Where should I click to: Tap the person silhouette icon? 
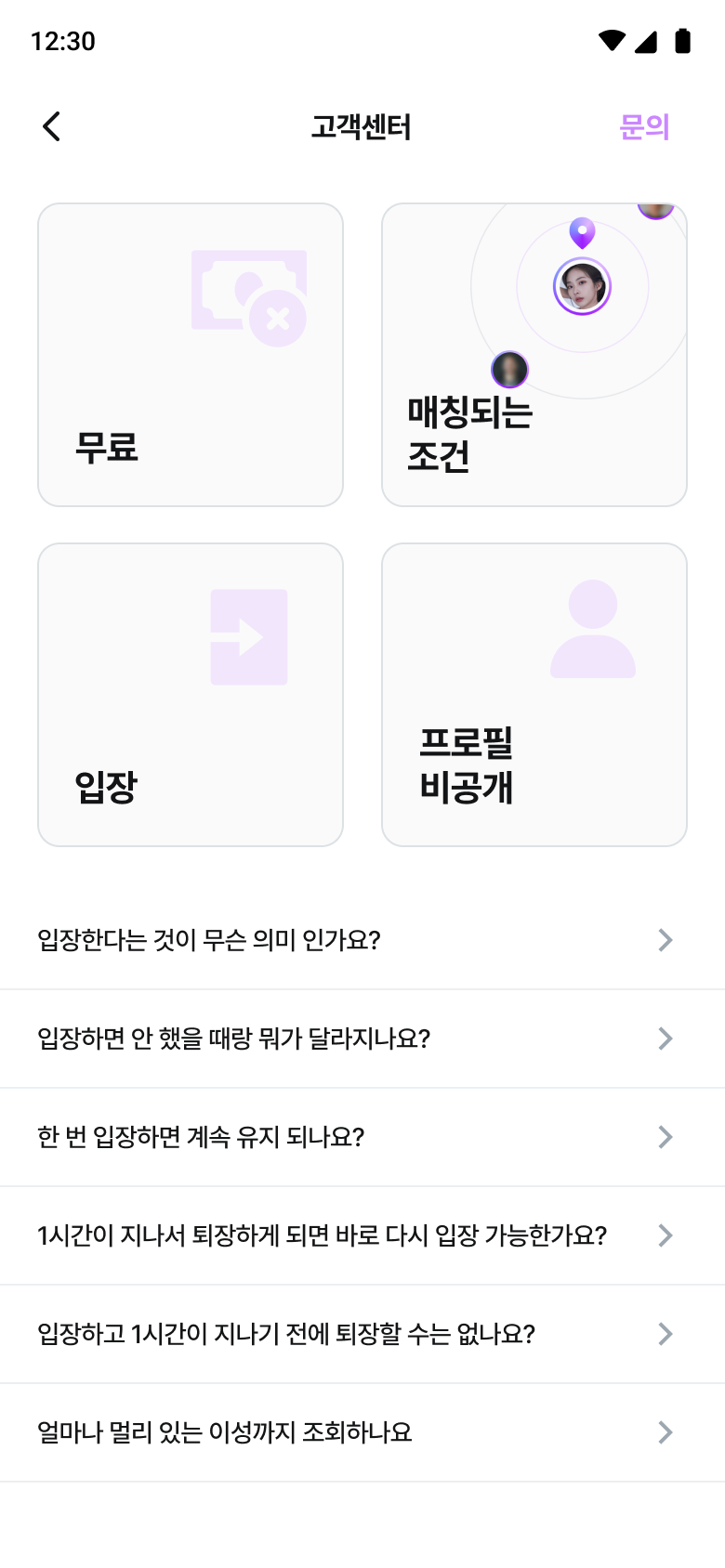(x=593, y=629)
